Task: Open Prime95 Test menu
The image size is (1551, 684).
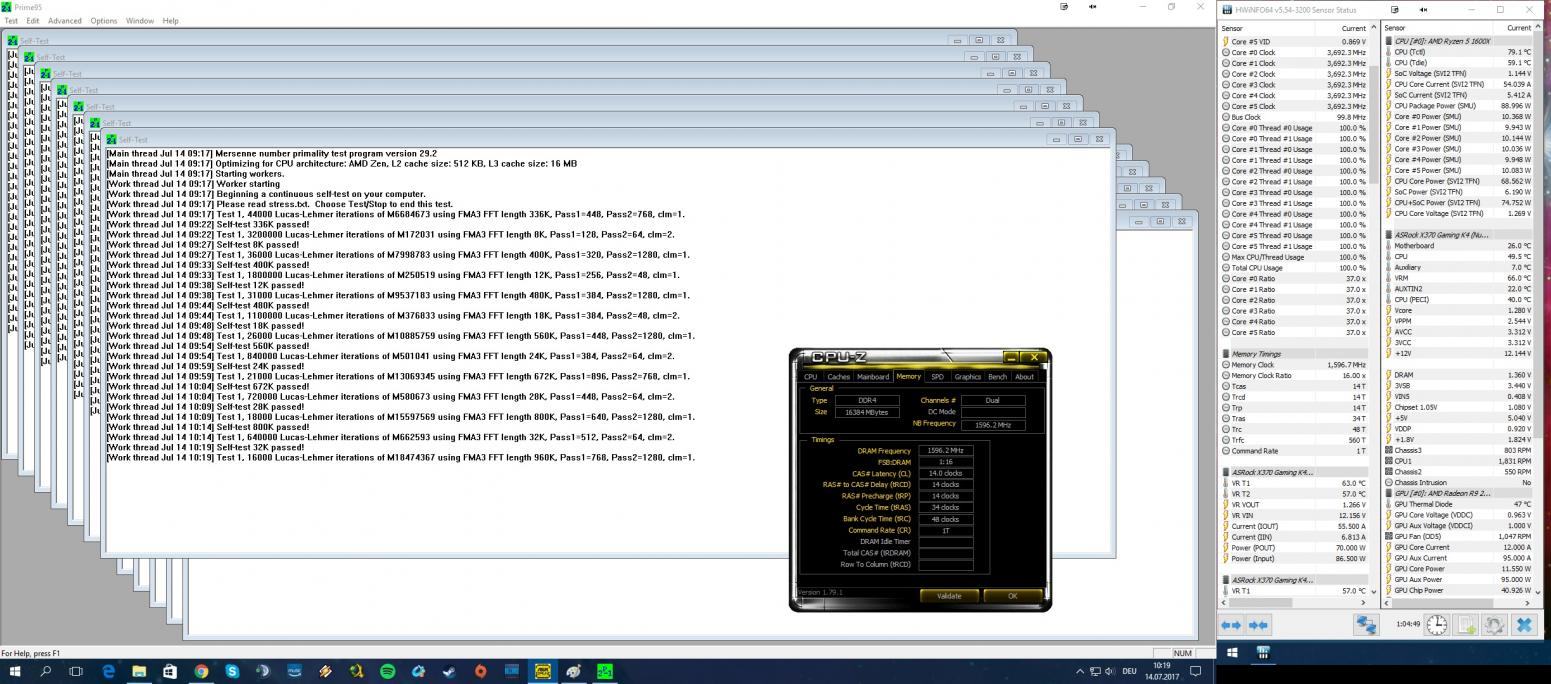Action: [x=11, y=21]
